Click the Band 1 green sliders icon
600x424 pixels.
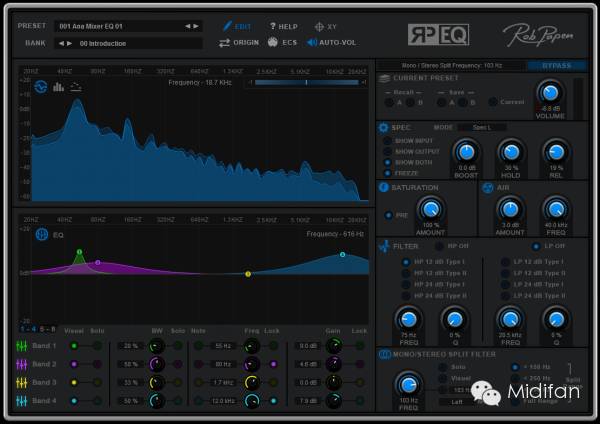point(22,346)
